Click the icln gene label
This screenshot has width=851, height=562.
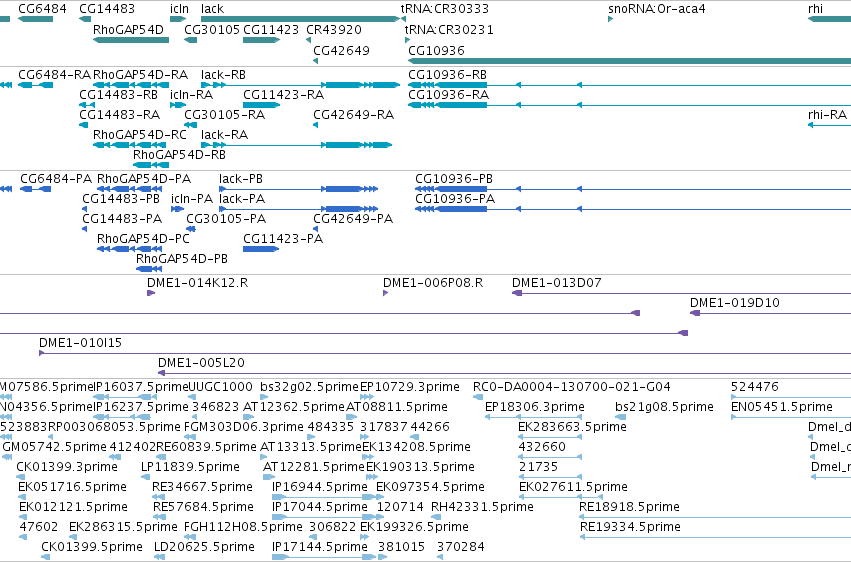point(179,9)
